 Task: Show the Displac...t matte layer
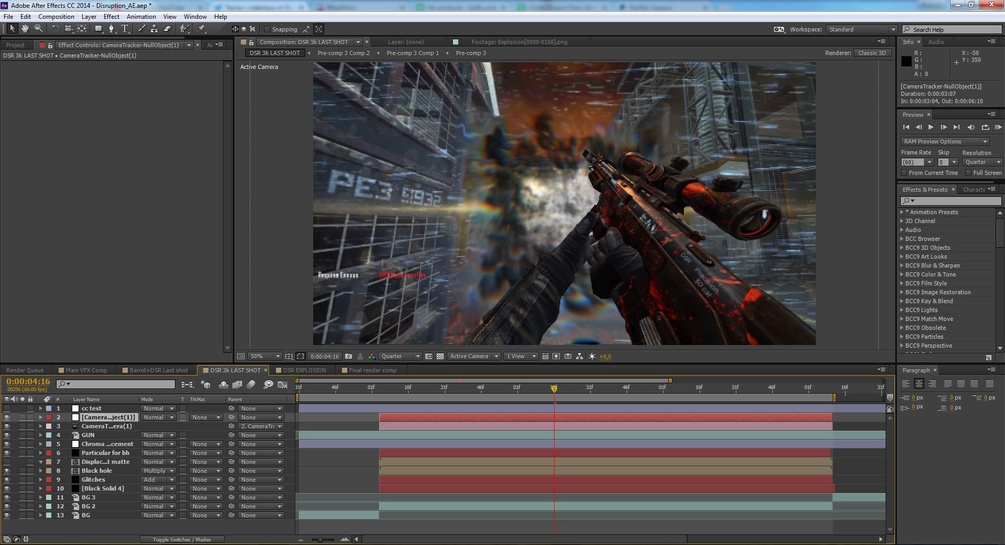pyautogui.click(x=7, y=462)
